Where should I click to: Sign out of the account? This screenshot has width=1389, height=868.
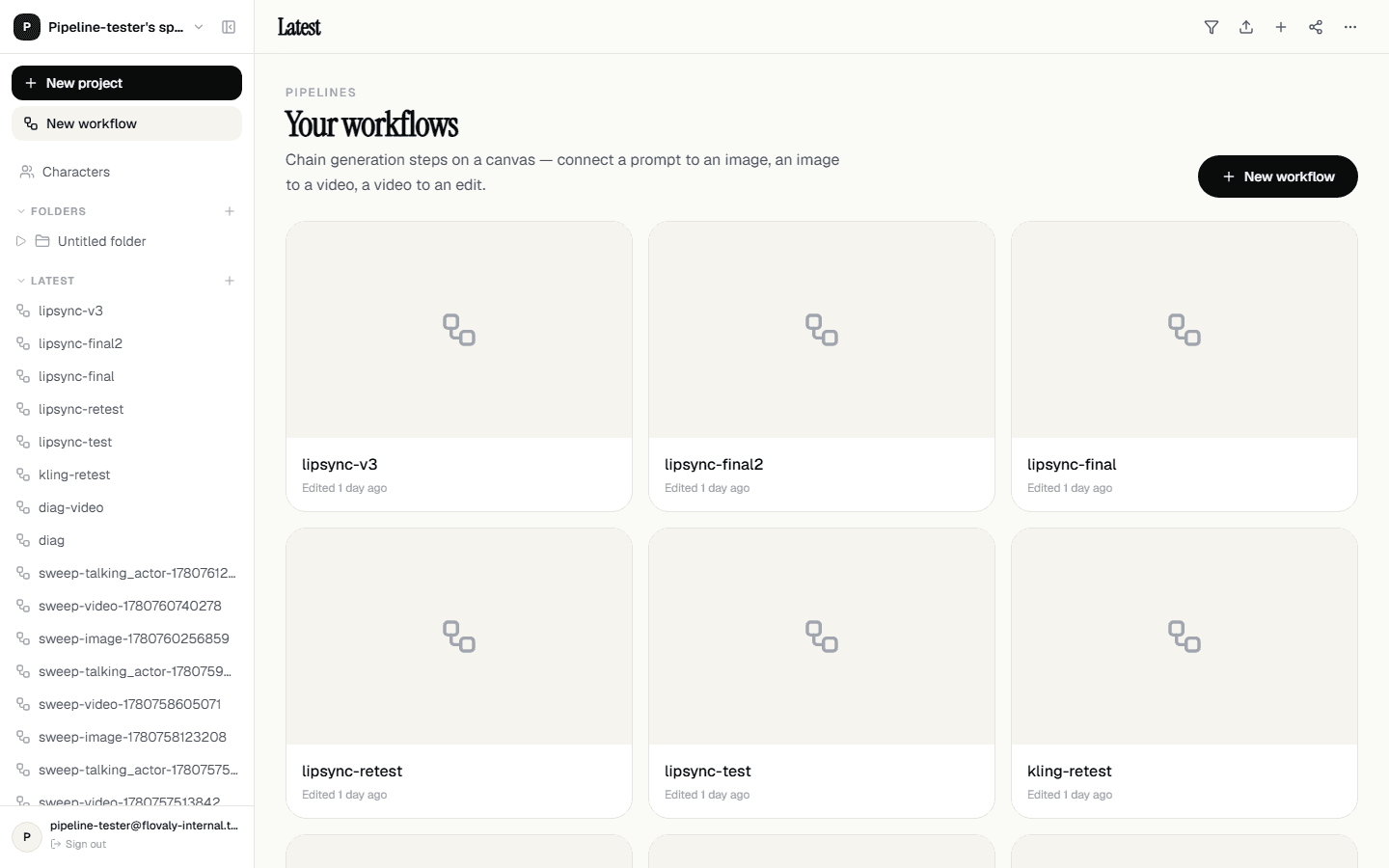point(78,844)
